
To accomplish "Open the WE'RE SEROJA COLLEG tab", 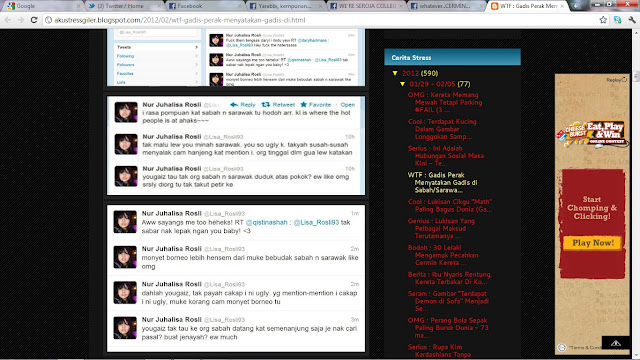I will point(366,6).
